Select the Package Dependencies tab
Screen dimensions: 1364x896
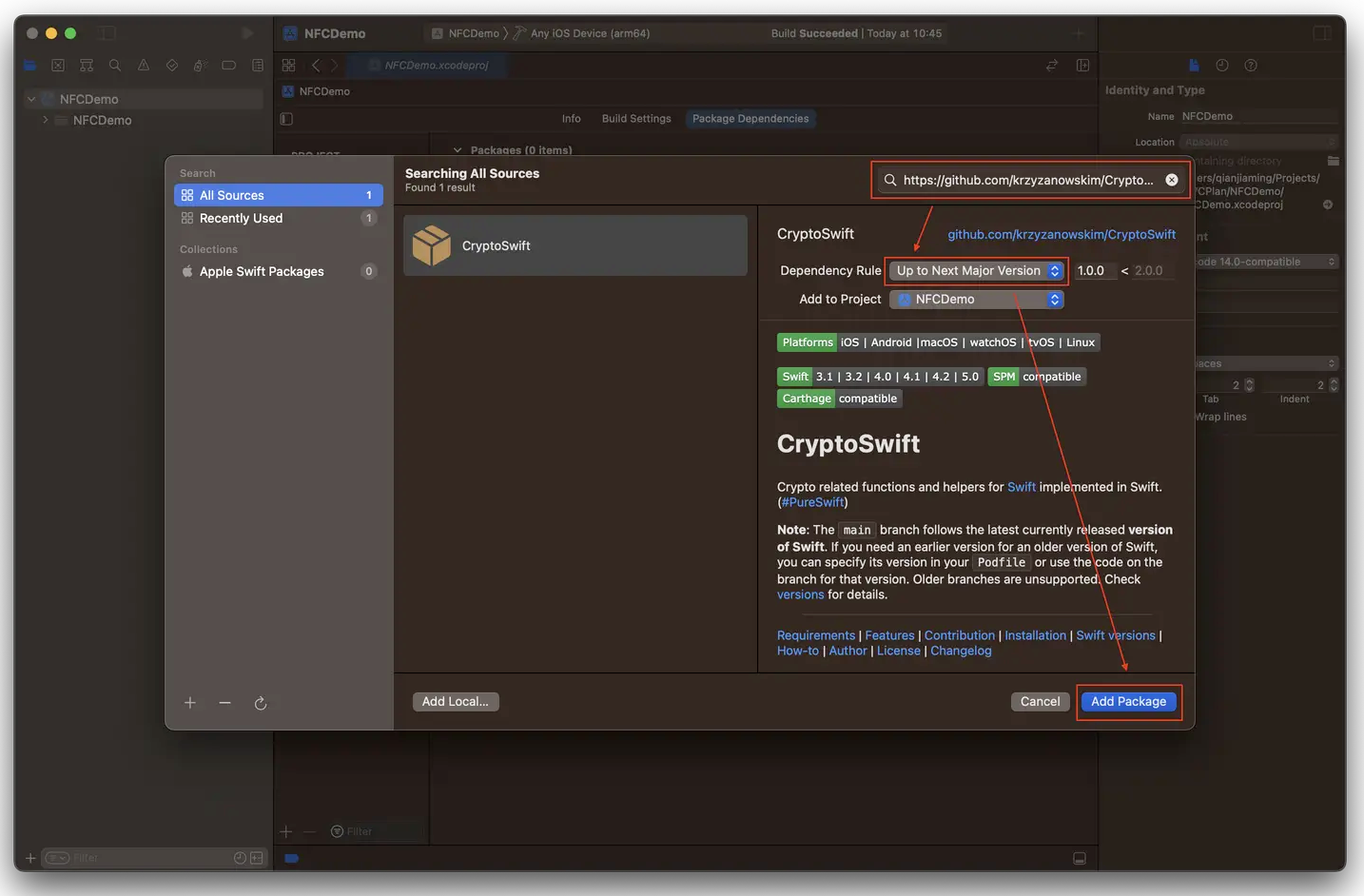pos(750,119)
